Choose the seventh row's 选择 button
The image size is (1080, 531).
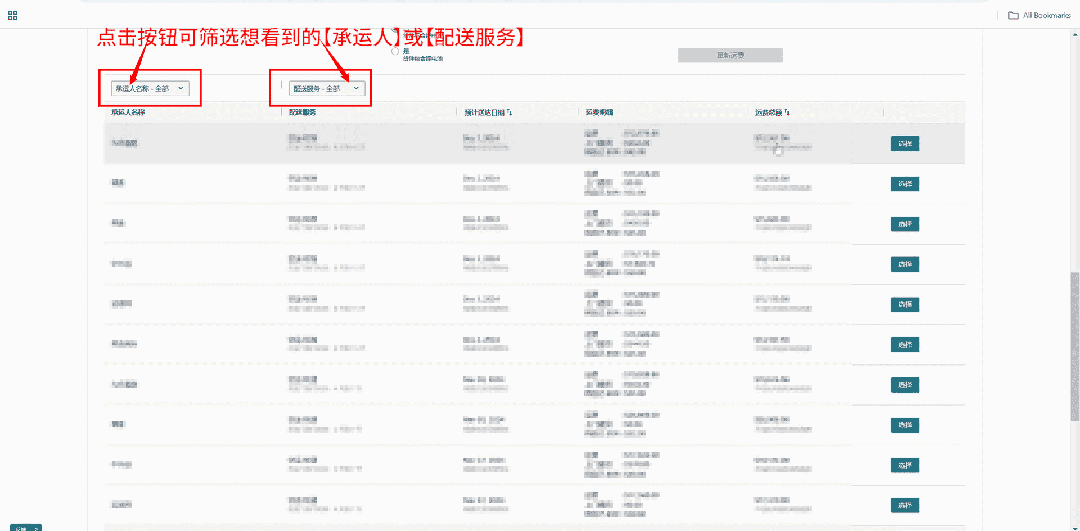coord(904,385)
